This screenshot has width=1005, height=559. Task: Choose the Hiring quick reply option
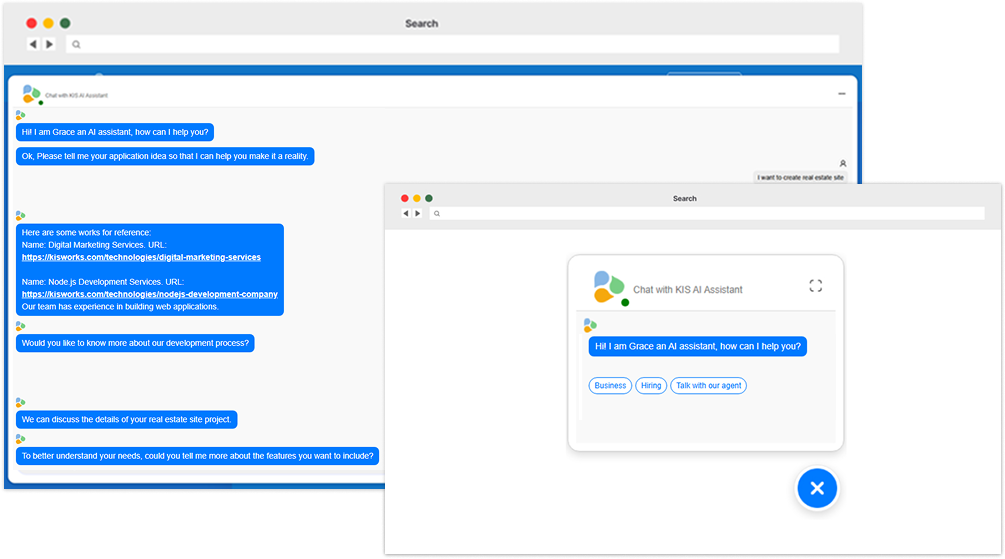(x=651, y=385)
